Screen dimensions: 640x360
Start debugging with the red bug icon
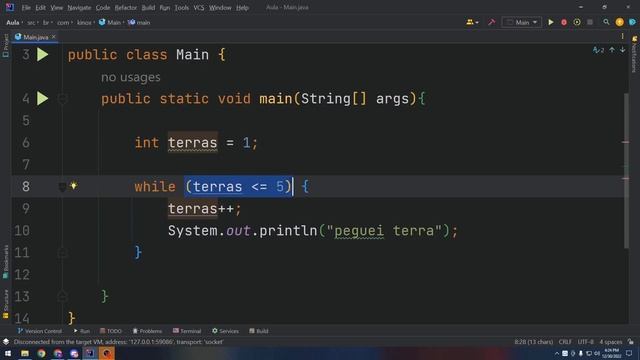tap(564, 22)
